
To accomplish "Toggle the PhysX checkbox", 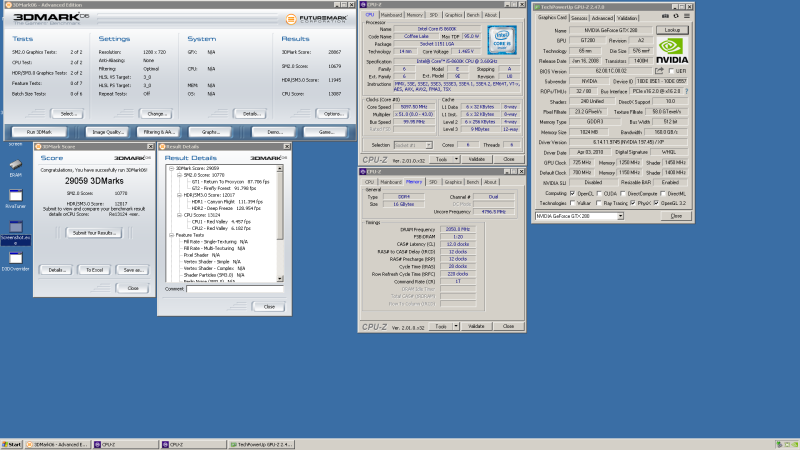I will click(633, 203).
